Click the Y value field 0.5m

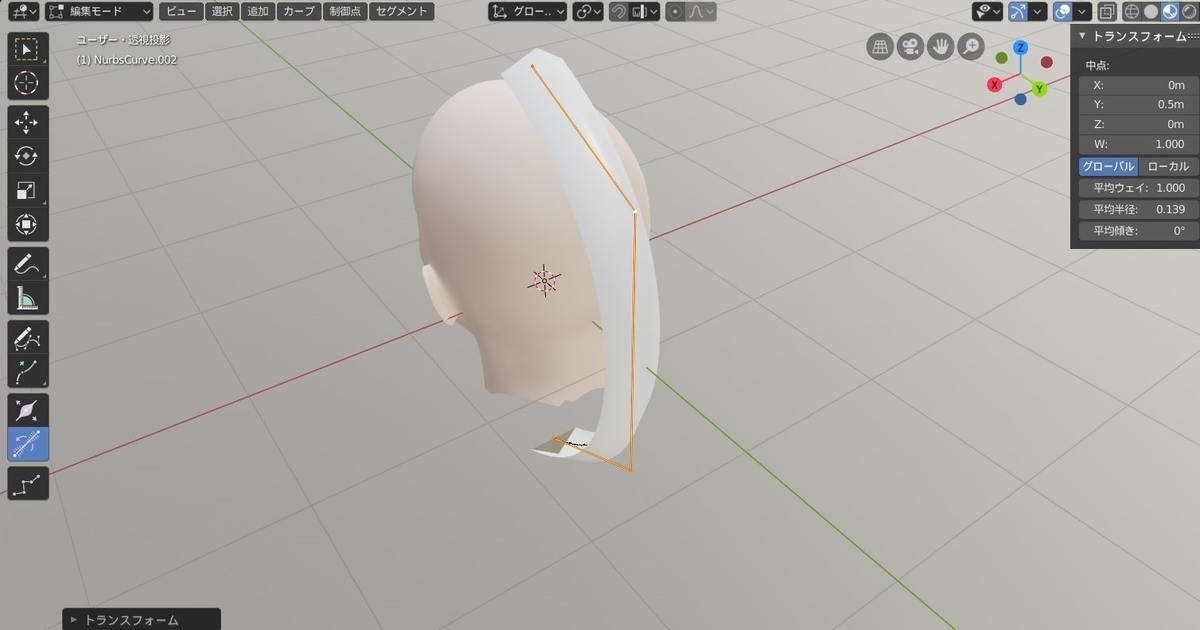coord(1138,105)
